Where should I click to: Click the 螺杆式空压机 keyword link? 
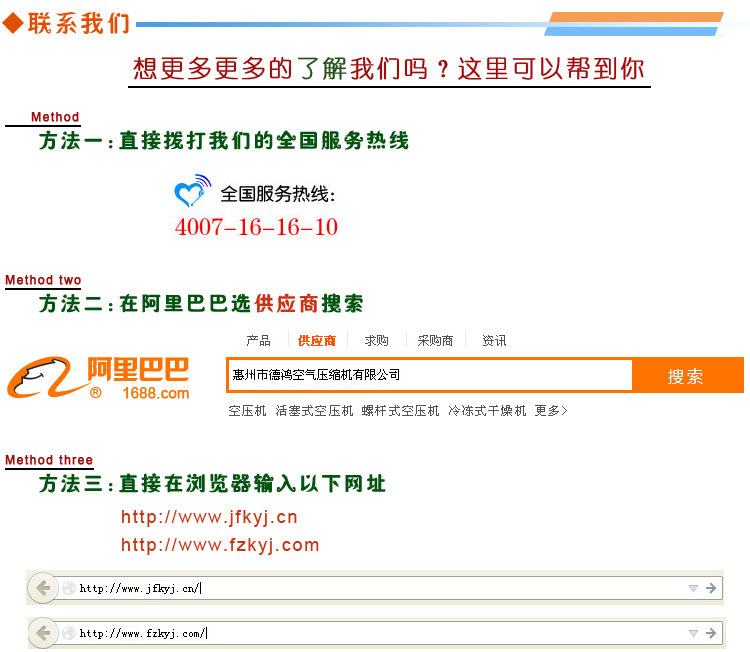[x=400, y=411]
